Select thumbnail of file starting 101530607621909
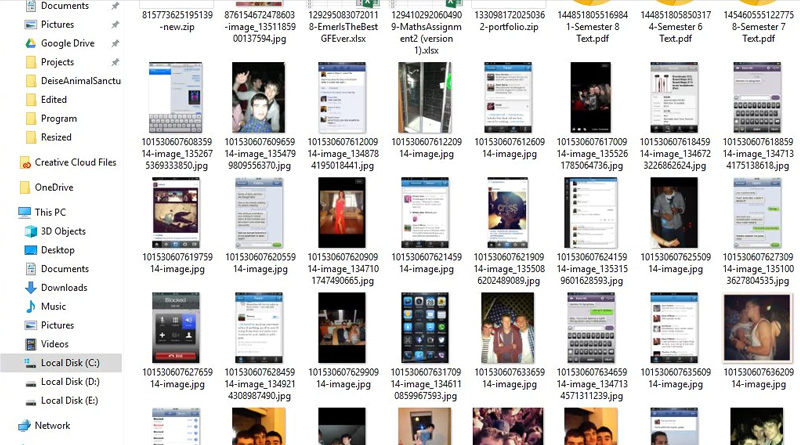800x445 pixels. pos(508,213)
